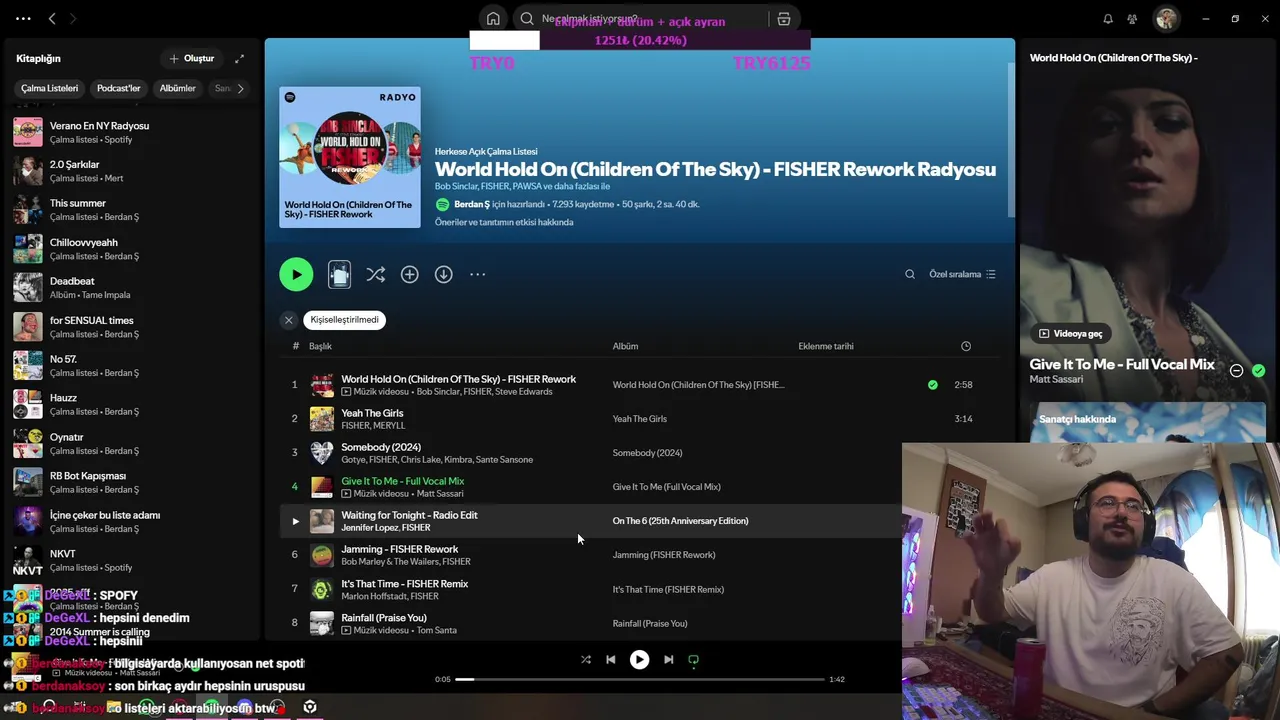1280x720 pixels.
Task: Toggle shuffle in the player bar
Action: [x=586, y=660]
